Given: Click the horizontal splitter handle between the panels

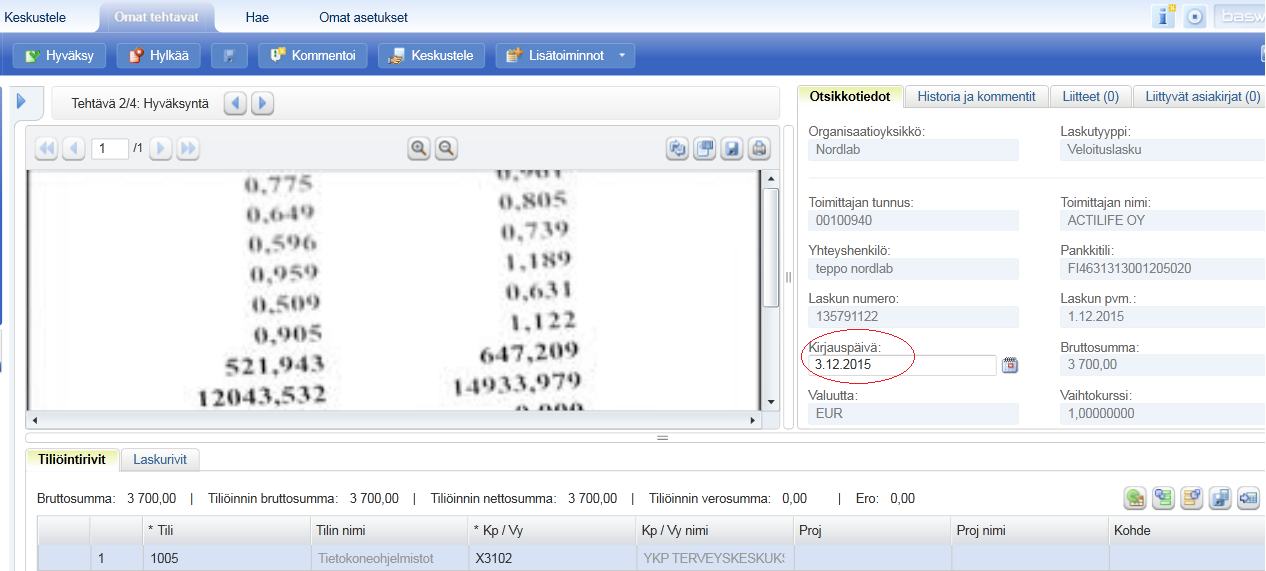Looking at the screenshot, I should pyautogui.click(x=661, y=438).
